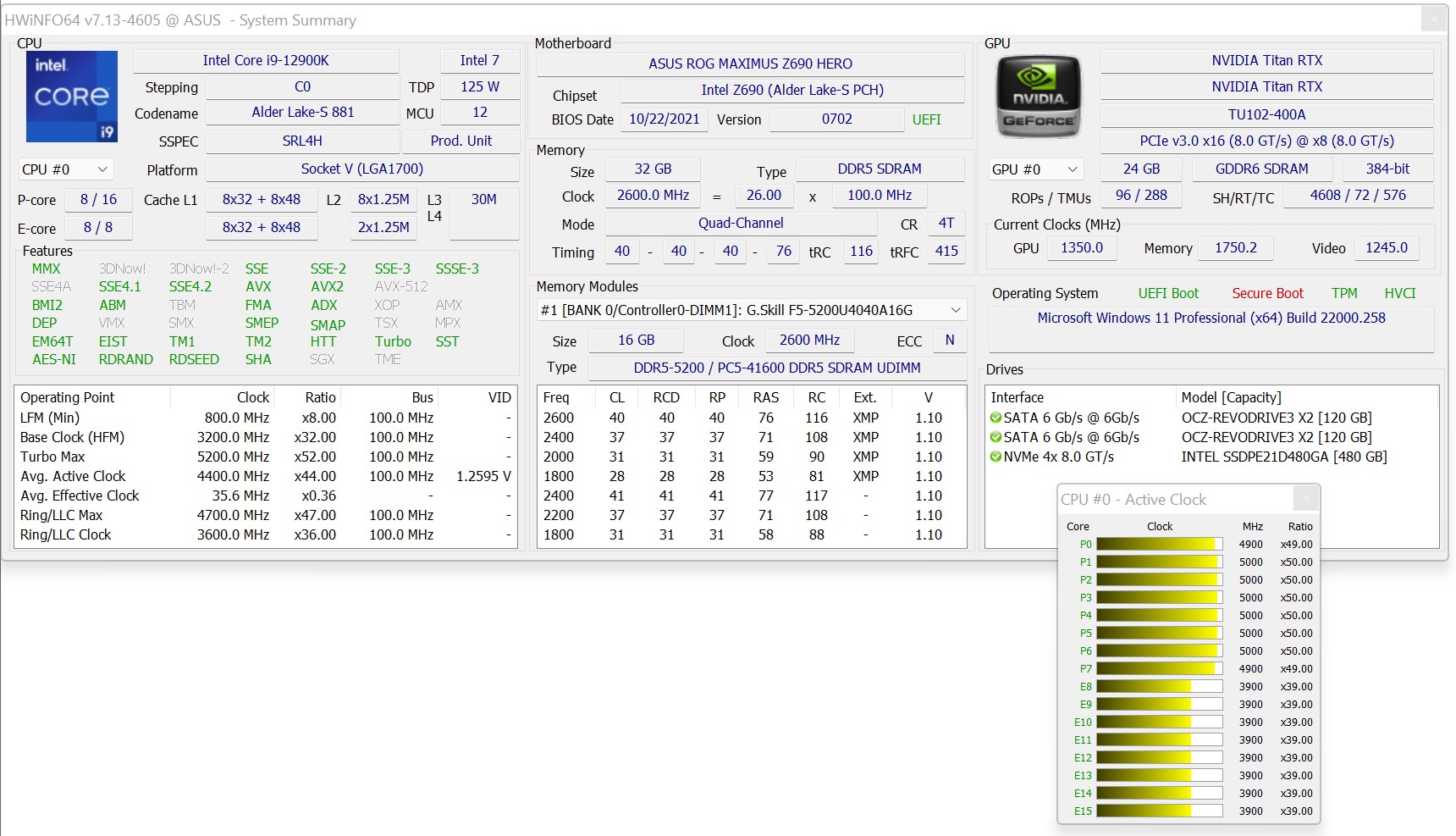Click the Codename value Alder Lake-S 881
The height and width of the screenshot is (836, 1456).
tap(303, 113)
